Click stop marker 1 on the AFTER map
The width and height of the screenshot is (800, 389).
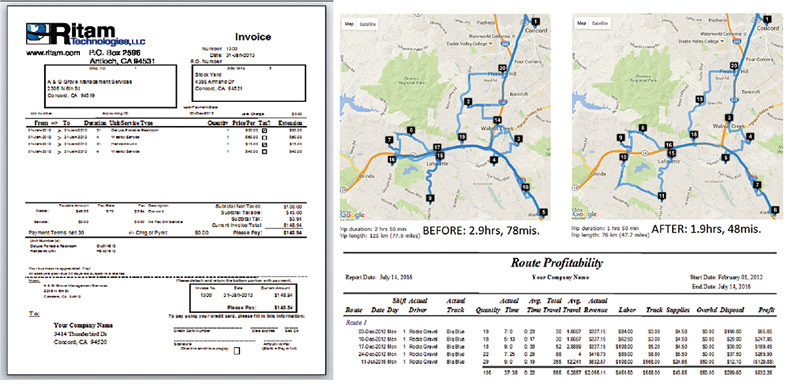click(766, 19)
